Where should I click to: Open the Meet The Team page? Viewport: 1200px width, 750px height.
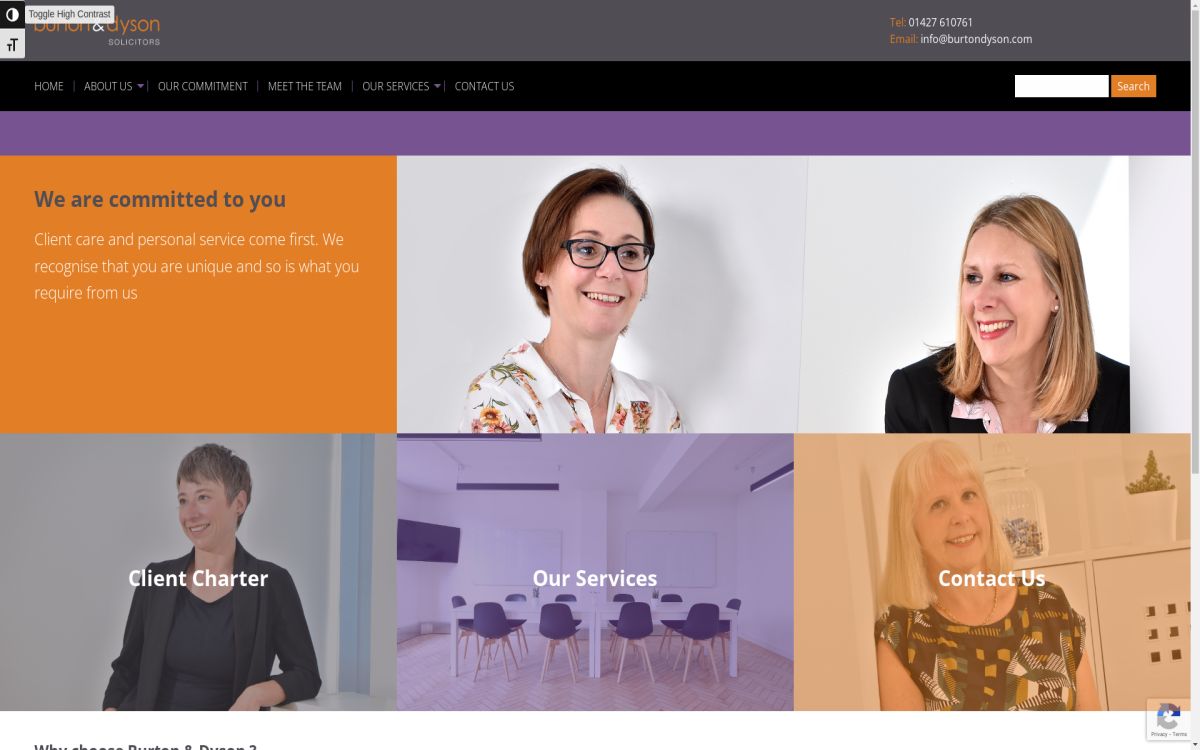pos(305,86)
